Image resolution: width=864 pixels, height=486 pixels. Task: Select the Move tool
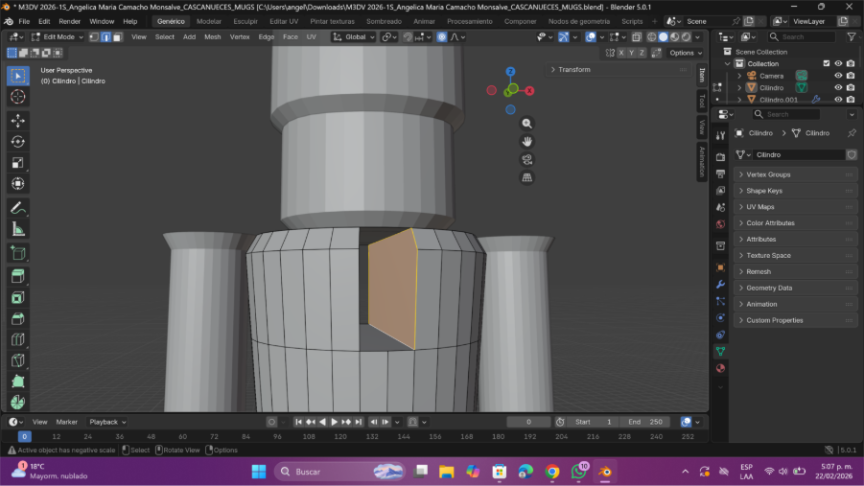point(18,121)
